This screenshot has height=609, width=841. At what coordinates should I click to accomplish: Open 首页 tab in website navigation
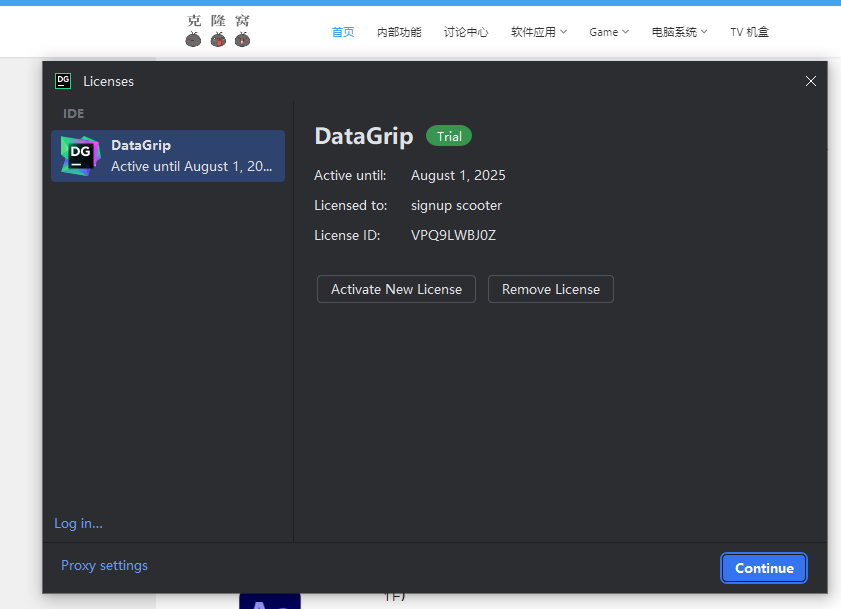click(x=343, y=32)
